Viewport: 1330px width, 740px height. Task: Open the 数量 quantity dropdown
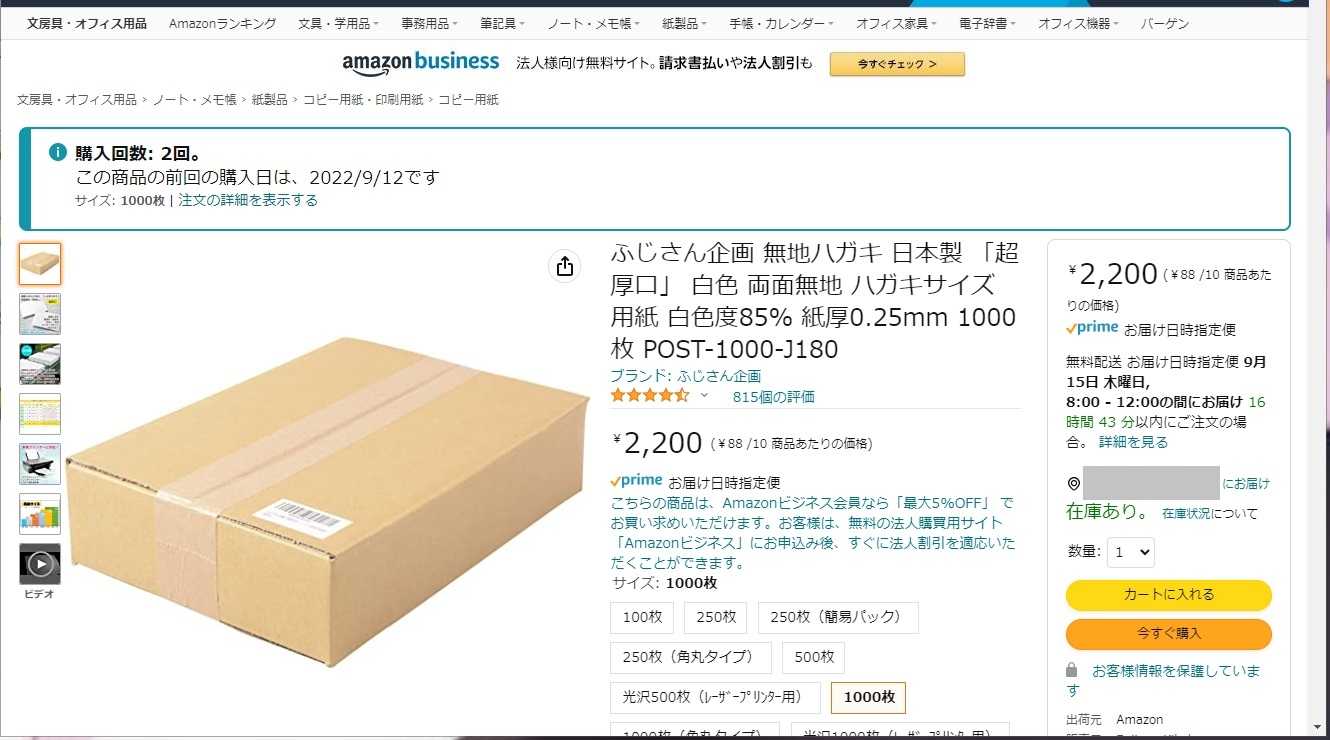click(x=1131, y=552)
